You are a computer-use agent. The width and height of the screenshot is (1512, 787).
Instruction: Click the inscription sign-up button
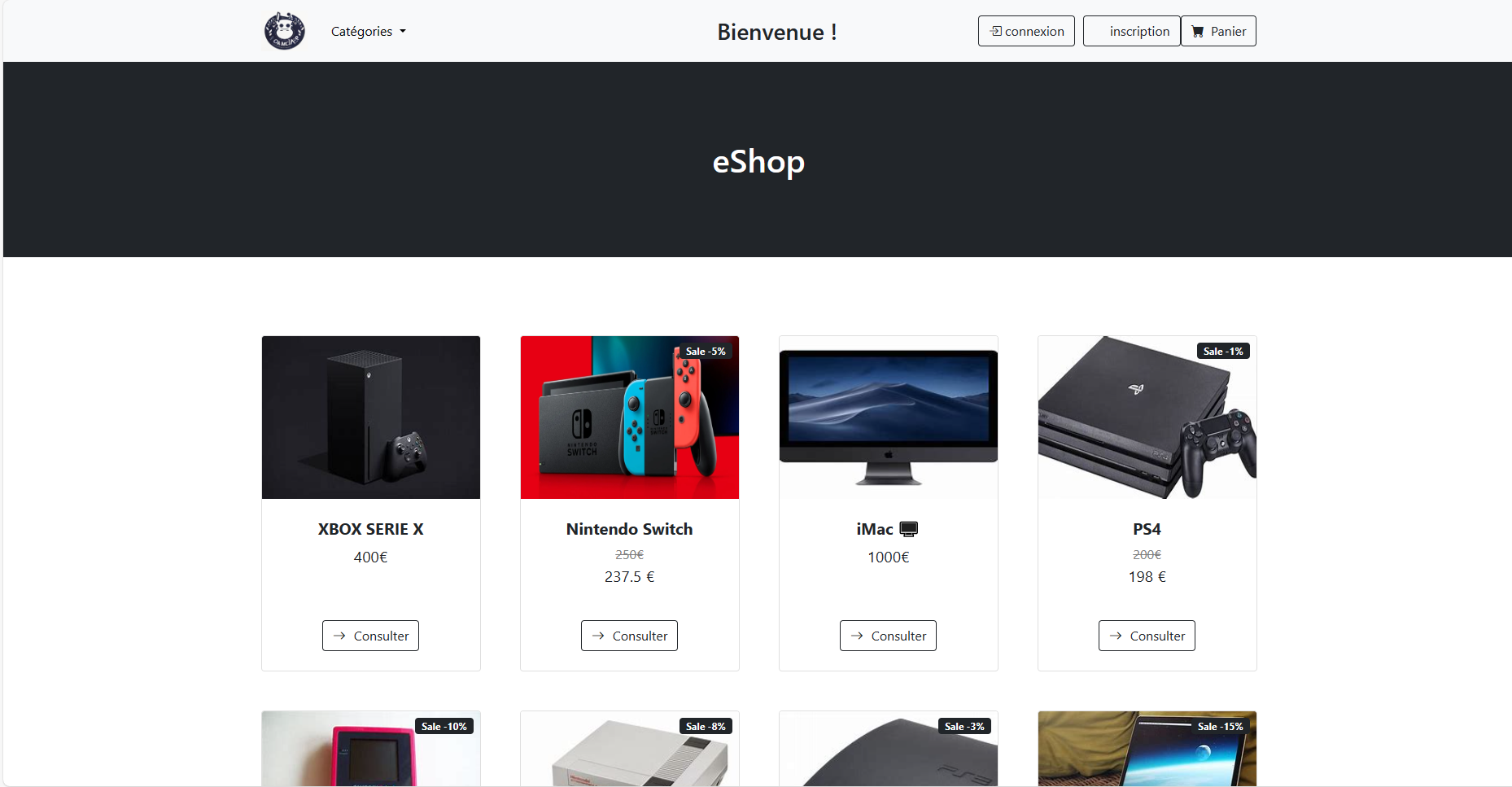click(x=1131, y=31)
